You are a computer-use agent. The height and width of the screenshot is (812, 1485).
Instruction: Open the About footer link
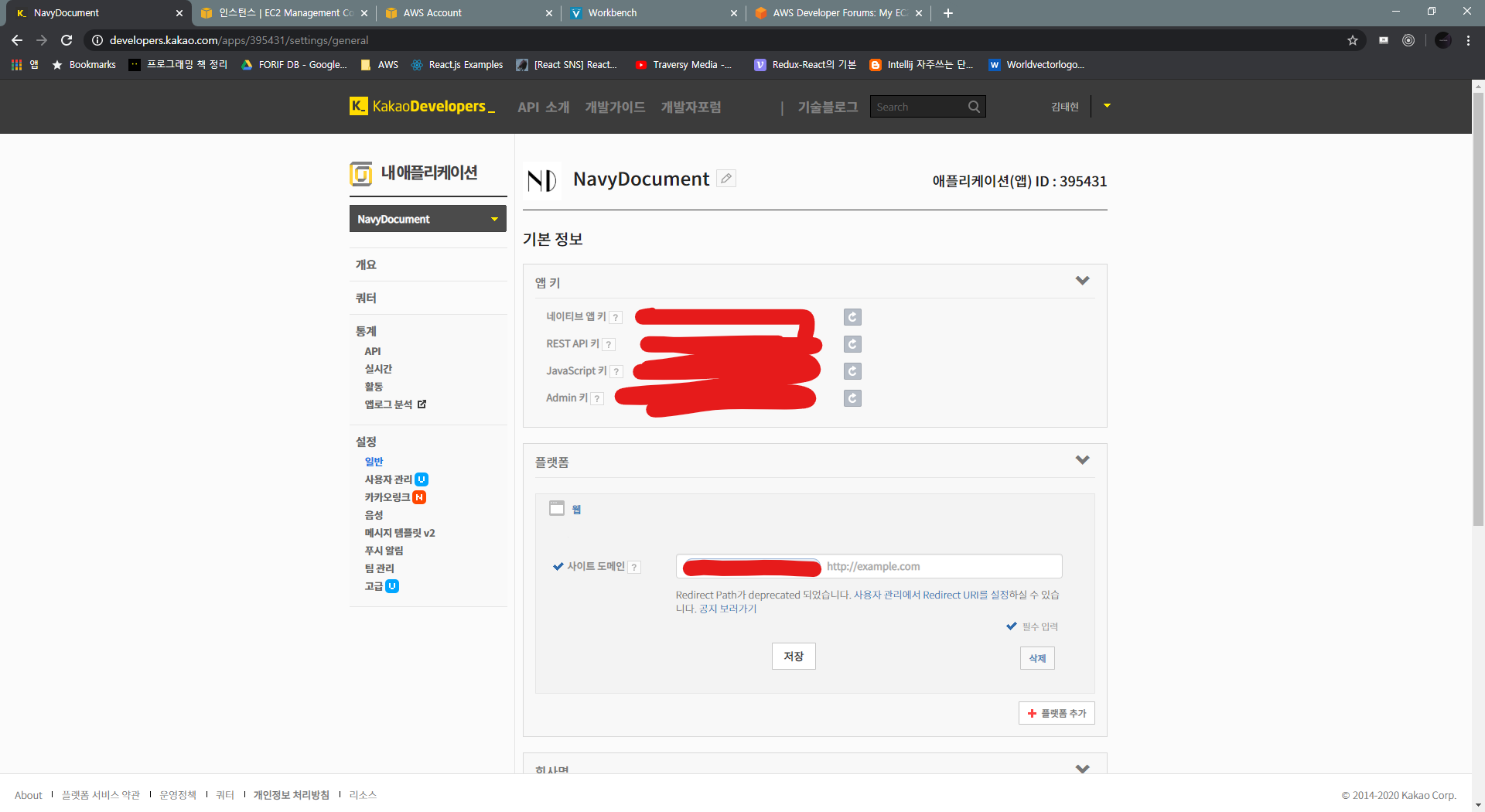(29, 795)
